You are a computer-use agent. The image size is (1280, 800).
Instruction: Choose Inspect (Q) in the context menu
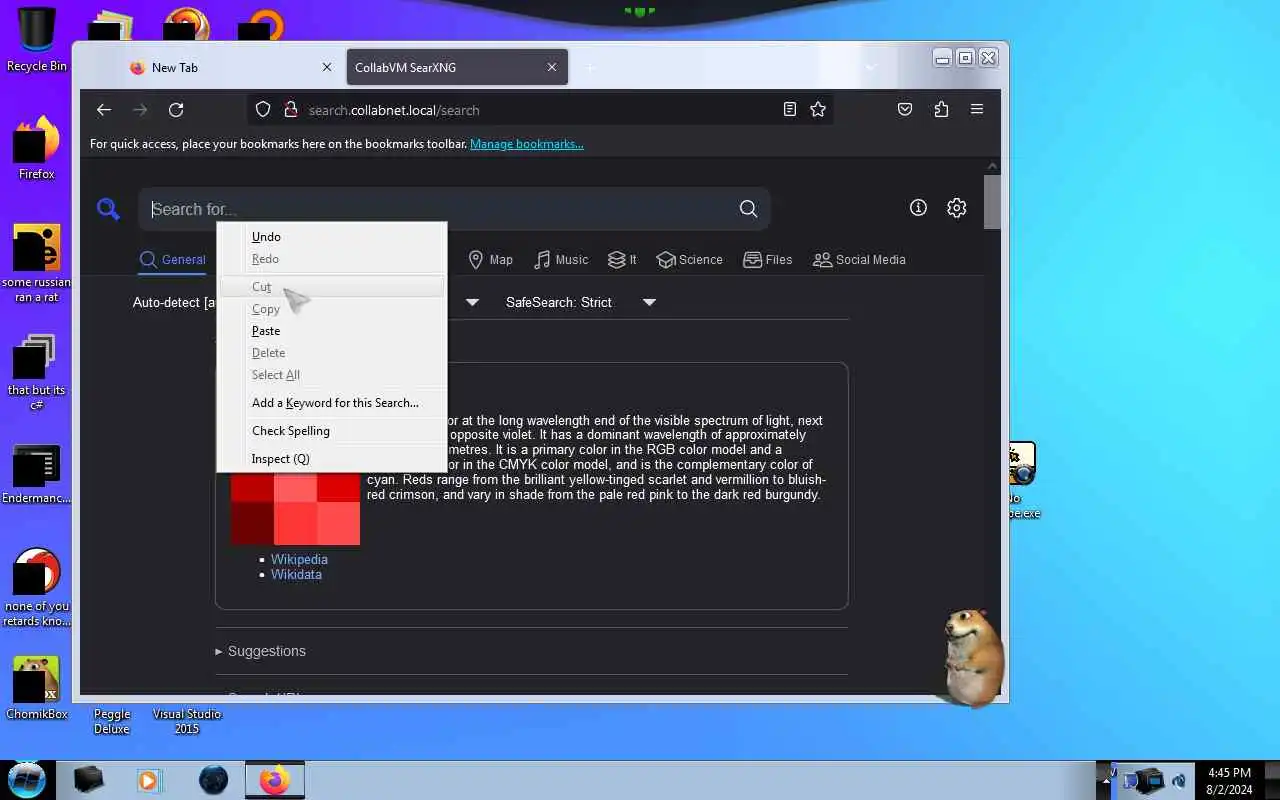(331, 459)
